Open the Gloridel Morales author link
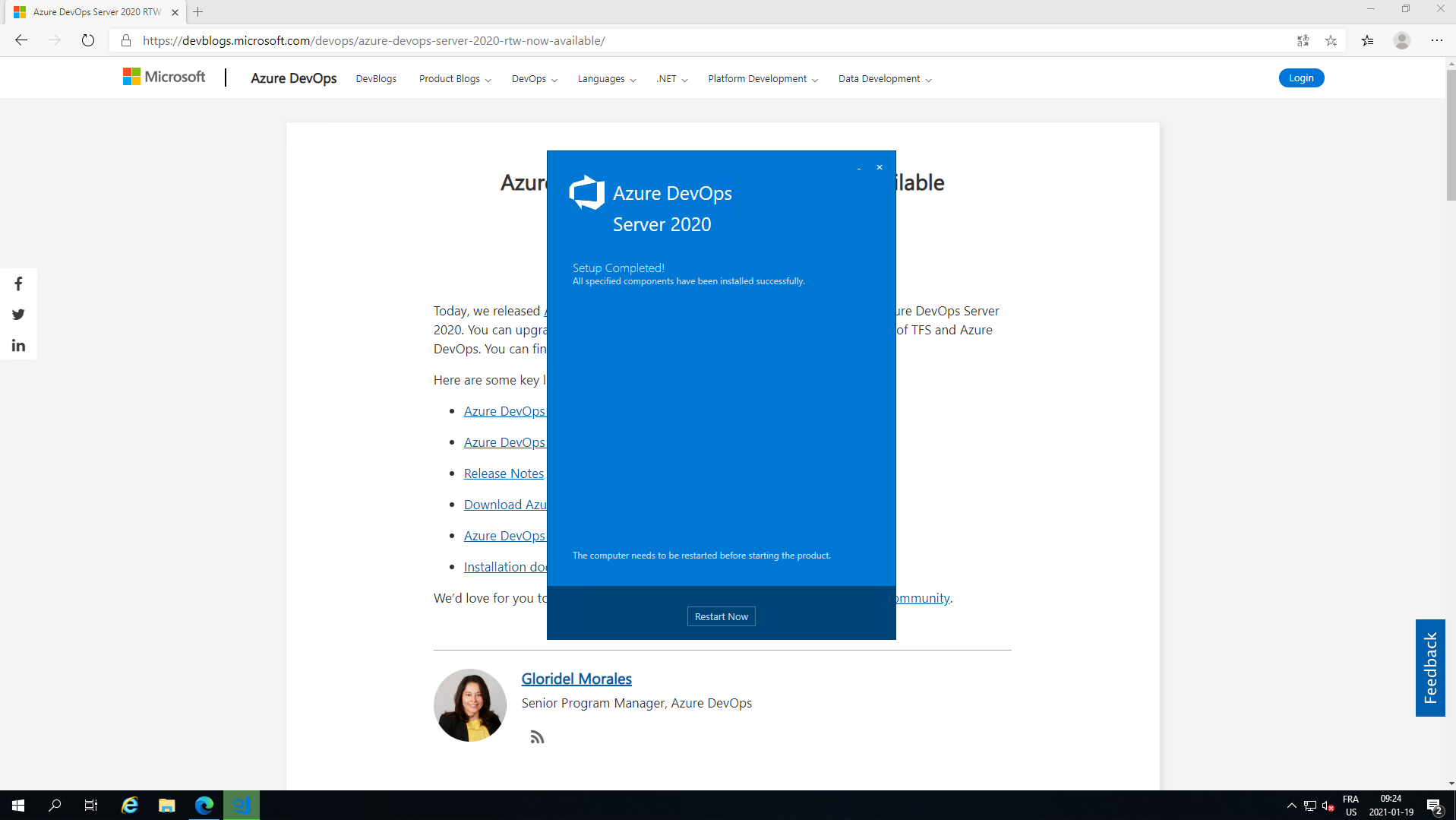The height and width of the screenshot is (820, 1456). (576, 679)
